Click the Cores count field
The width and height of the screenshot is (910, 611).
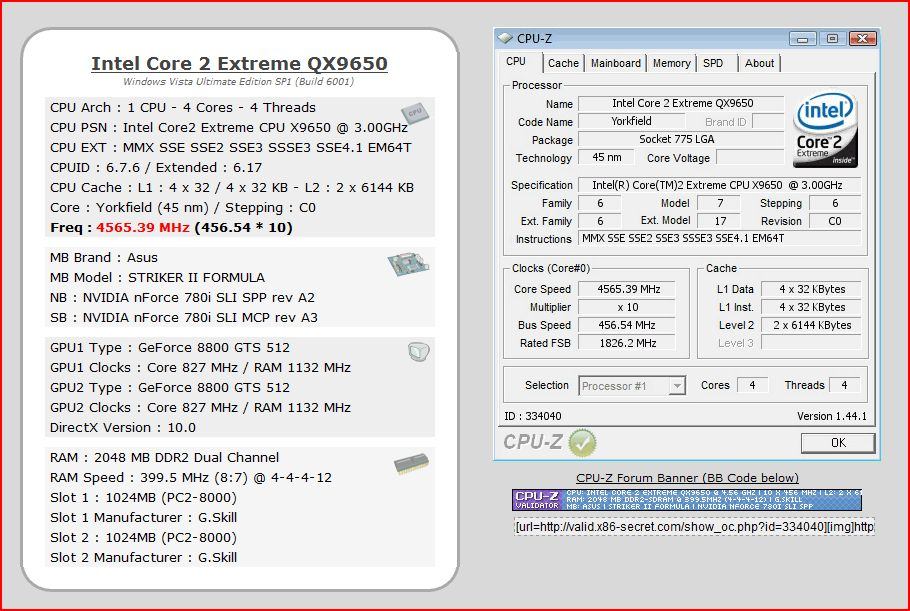[x=752, y=385]
